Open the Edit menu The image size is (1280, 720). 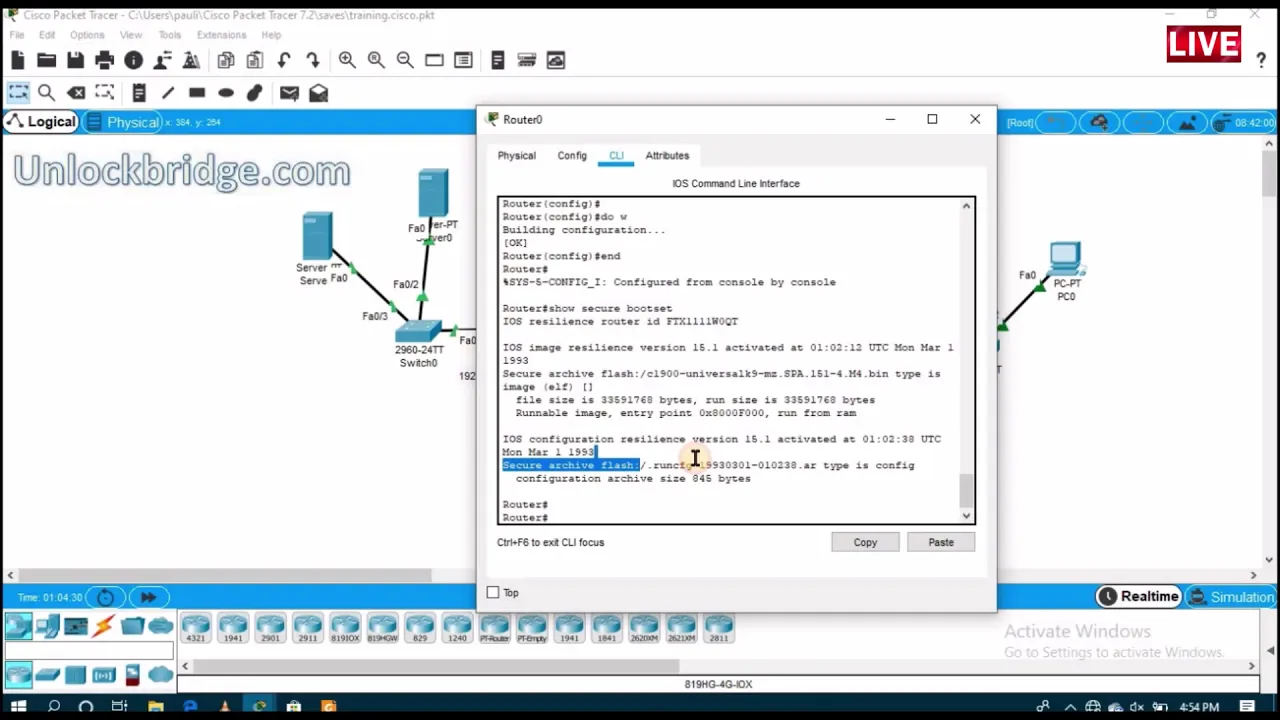pyautogui.click(x=47, y=35)
